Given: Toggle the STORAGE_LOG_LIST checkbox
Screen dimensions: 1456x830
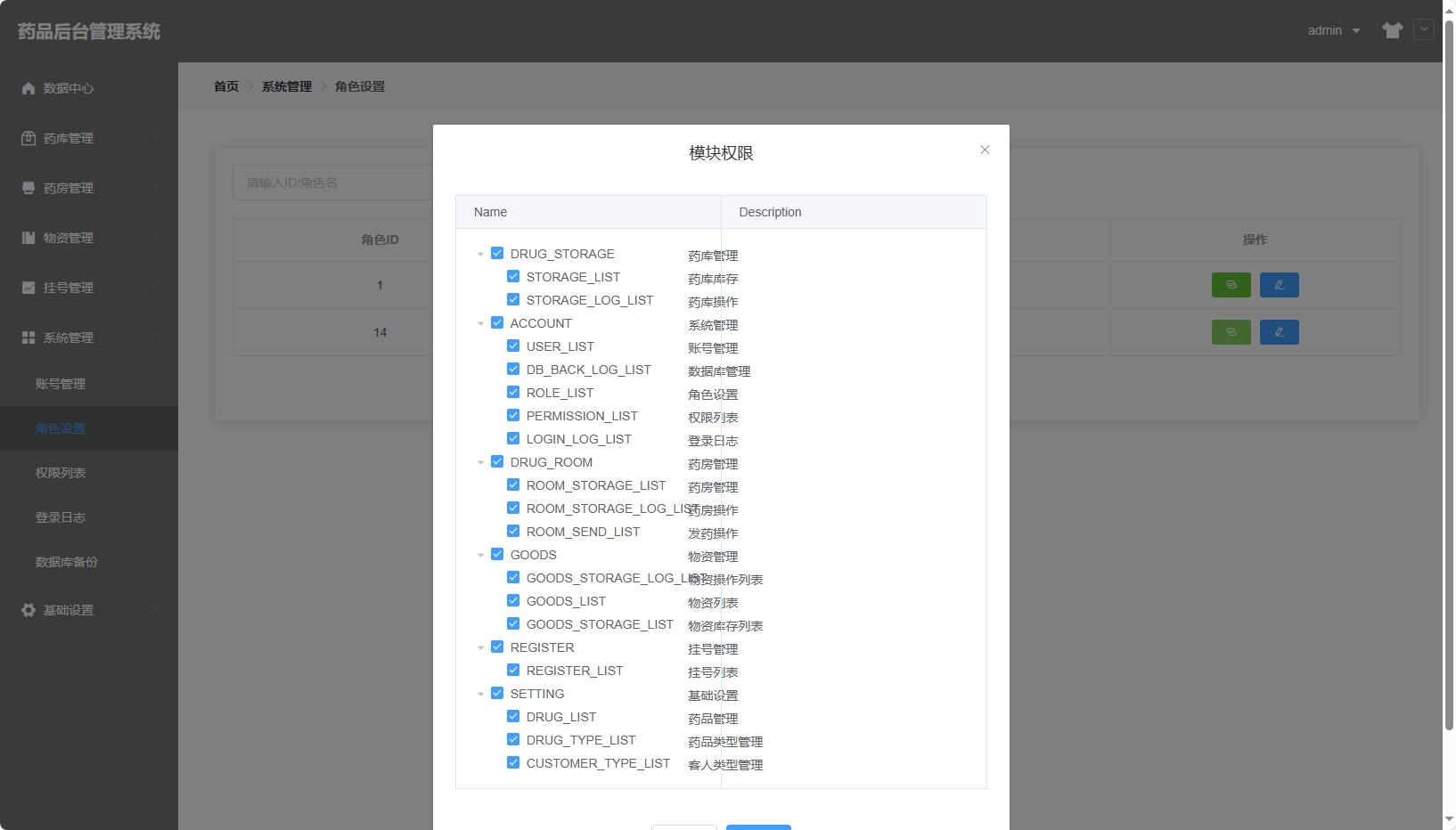Looking at the screenshot, I should coord(513,299).
